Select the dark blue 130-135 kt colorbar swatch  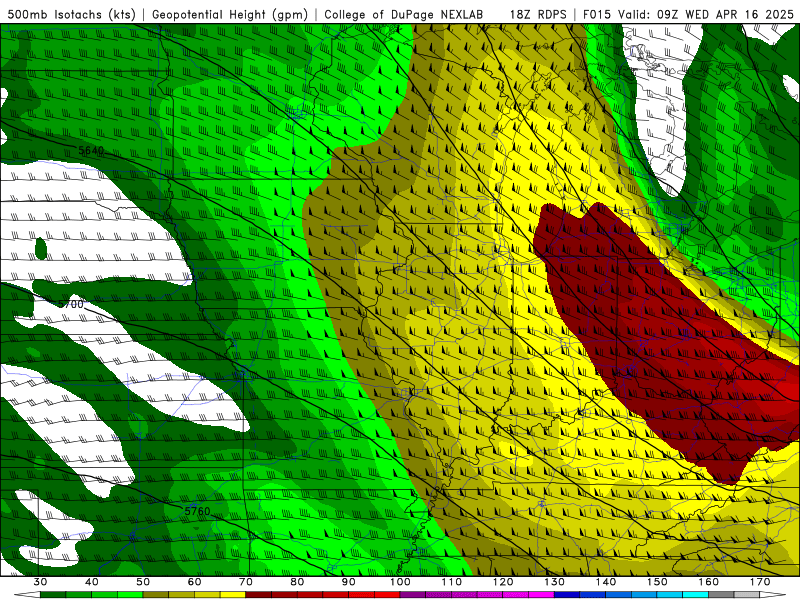click(x=567, y=595)
